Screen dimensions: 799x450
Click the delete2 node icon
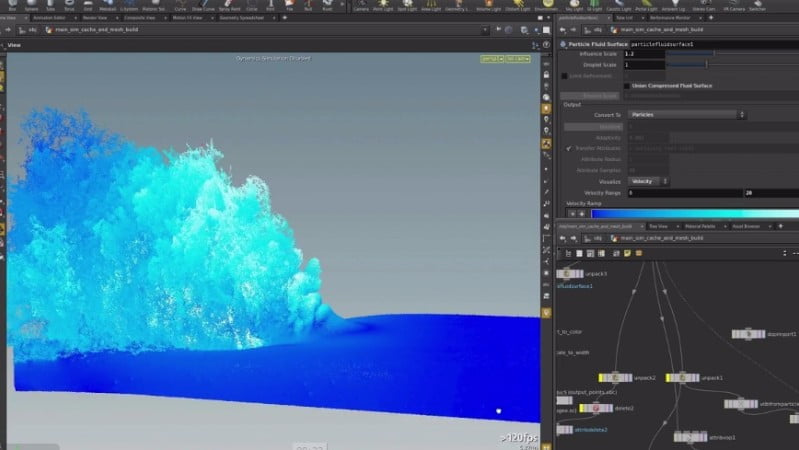click(596, 408)
